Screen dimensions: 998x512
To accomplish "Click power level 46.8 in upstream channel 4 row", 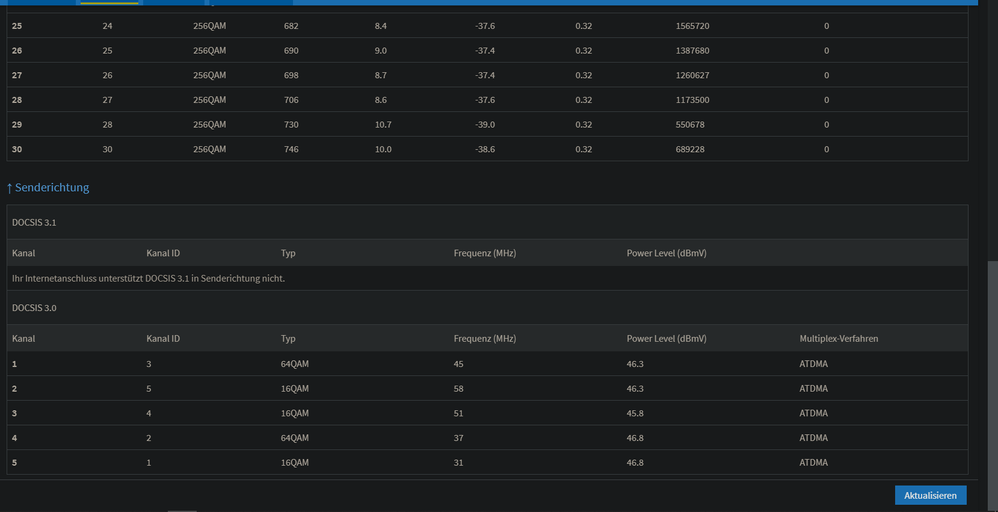I will [635, 438].
